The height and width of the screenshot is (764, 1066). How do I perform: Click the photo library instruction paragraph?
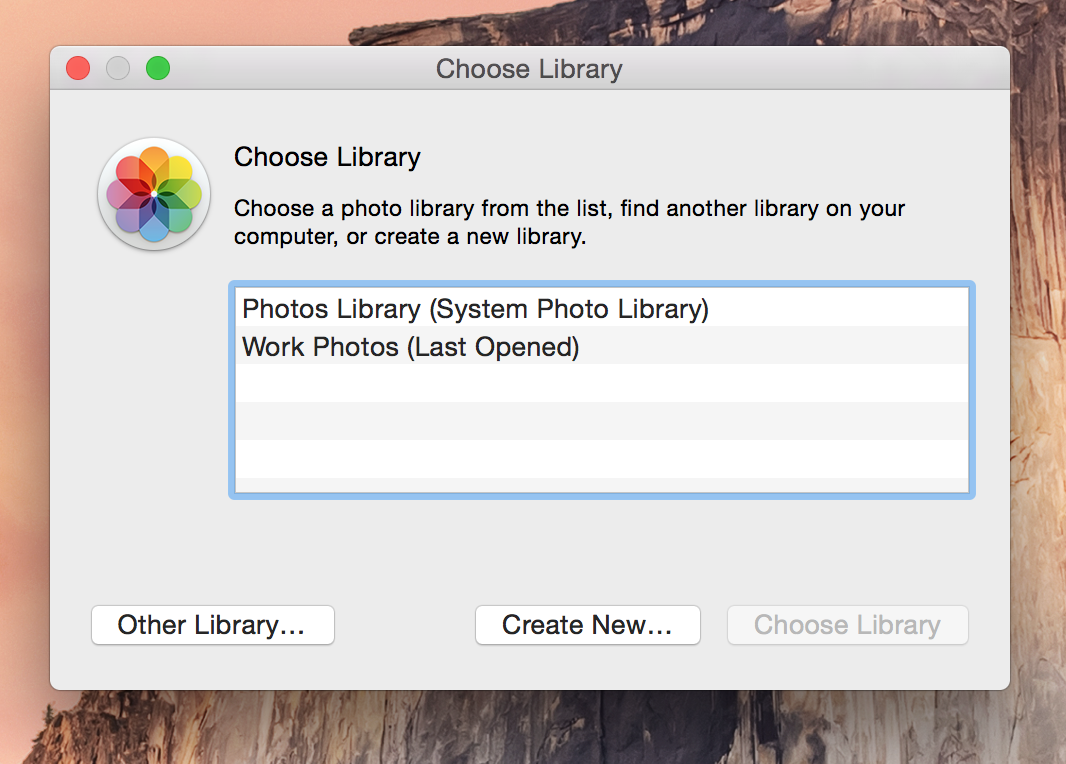pos(570,222)
